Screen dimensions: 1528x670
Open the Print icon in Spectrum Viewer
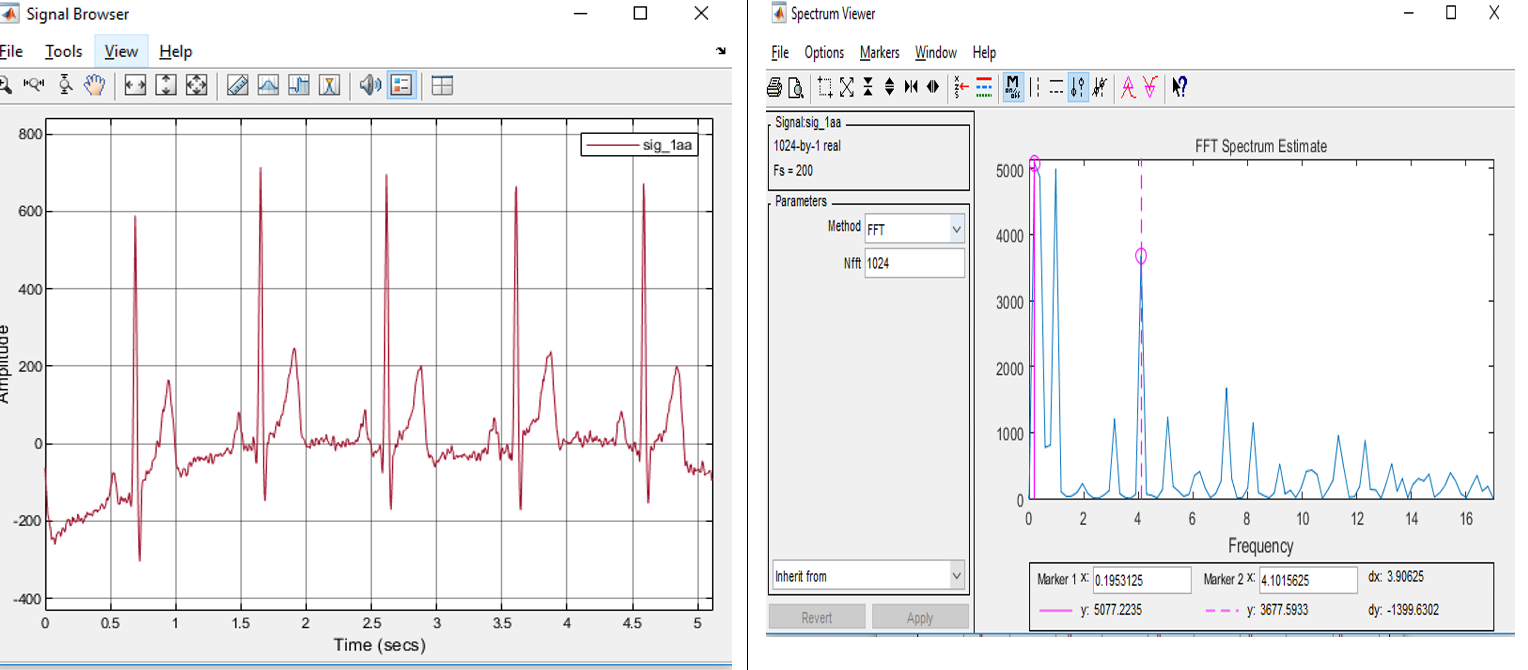coord(774,87)
